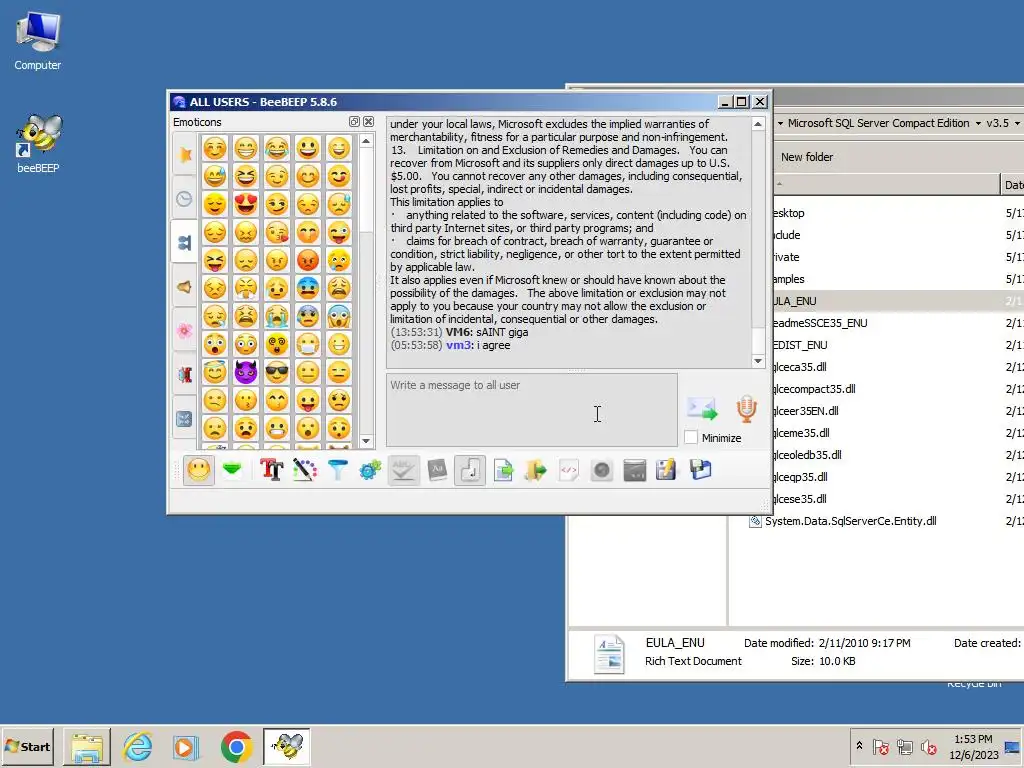This screenshot has height=768, width=1024.
Task: Insert the dizzy spiral-eyes emoji
Action: pyautogui.click(x=277, y=344)
